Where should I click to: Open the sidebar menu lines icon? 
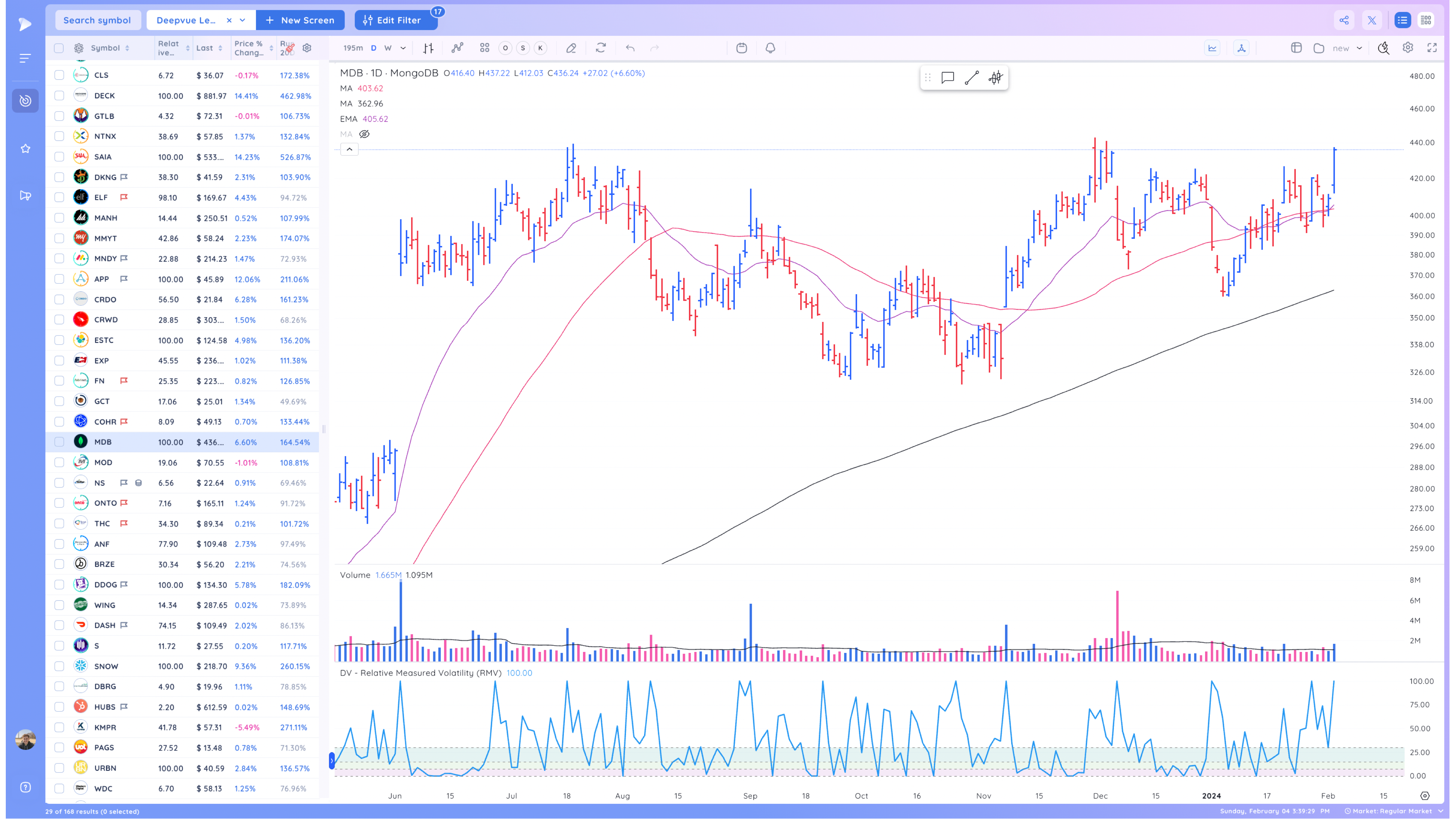click(x=25, y=58)
